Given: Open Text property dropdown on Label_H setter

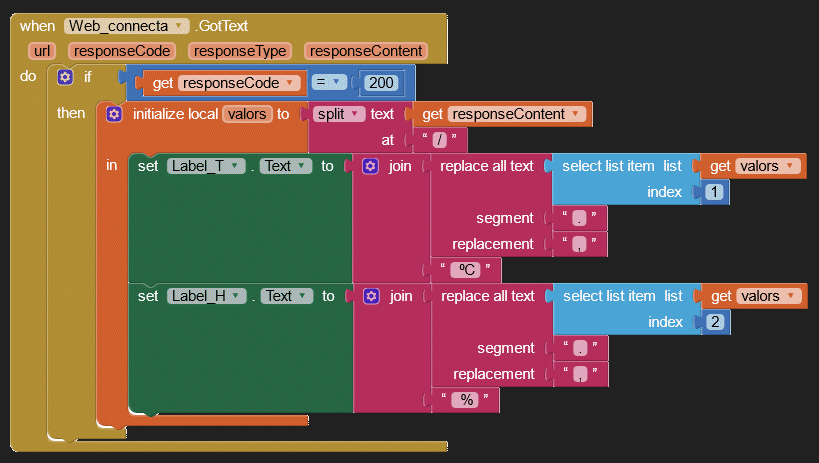Looking at the screenshot, I should (x=300, y=296).
